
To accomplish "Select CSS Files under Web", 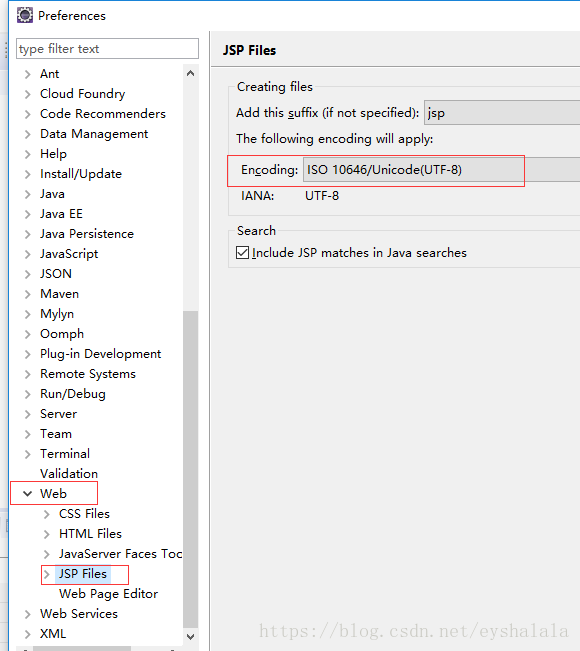I will pyautogui.click(x=84, y=514).
